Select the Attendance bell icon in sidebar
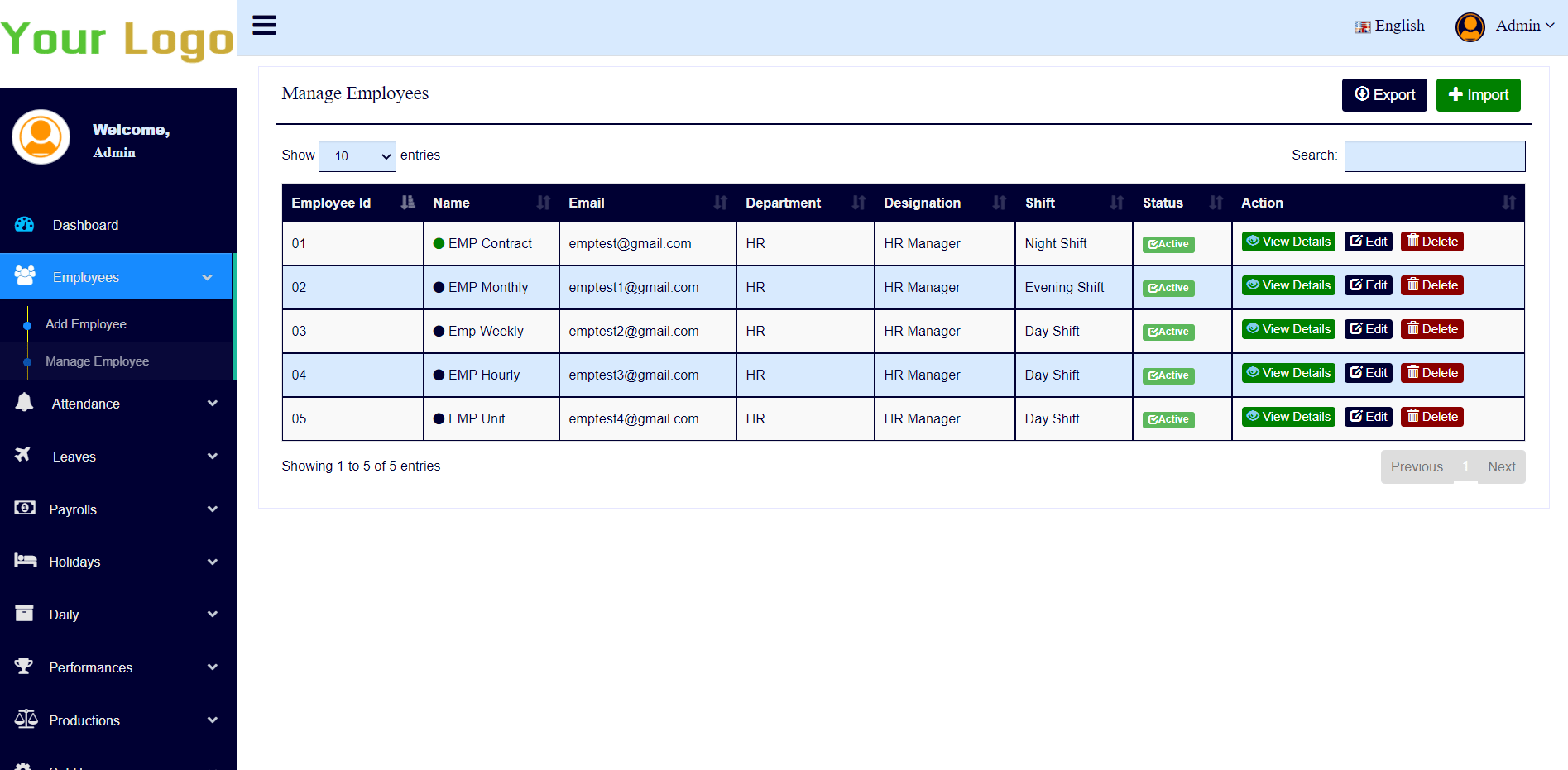 point(25,403)
